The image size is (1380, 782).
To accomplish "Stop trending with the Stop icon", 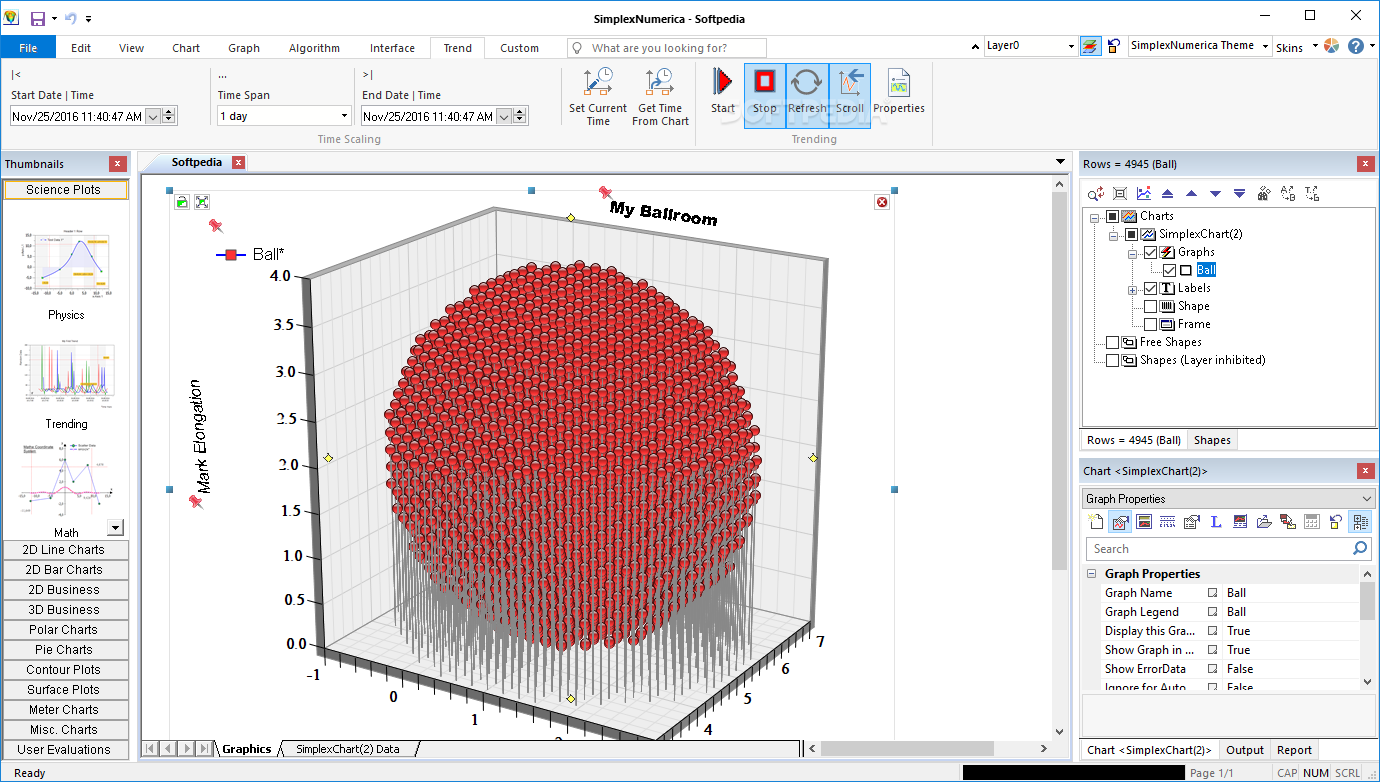I will pos(764,82).
